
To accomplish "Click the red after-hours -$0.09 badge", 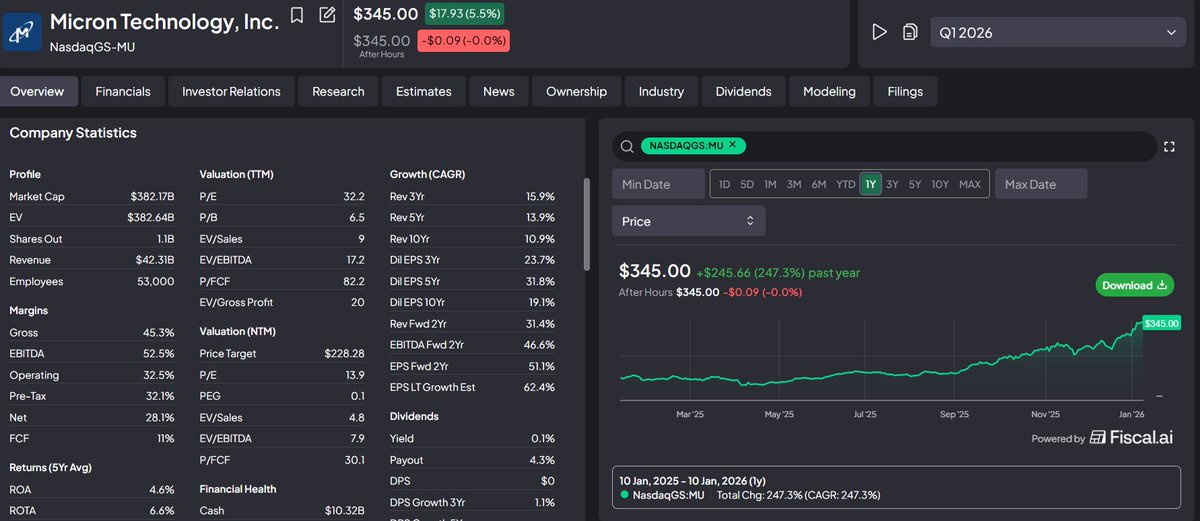I will coord(463,41).
